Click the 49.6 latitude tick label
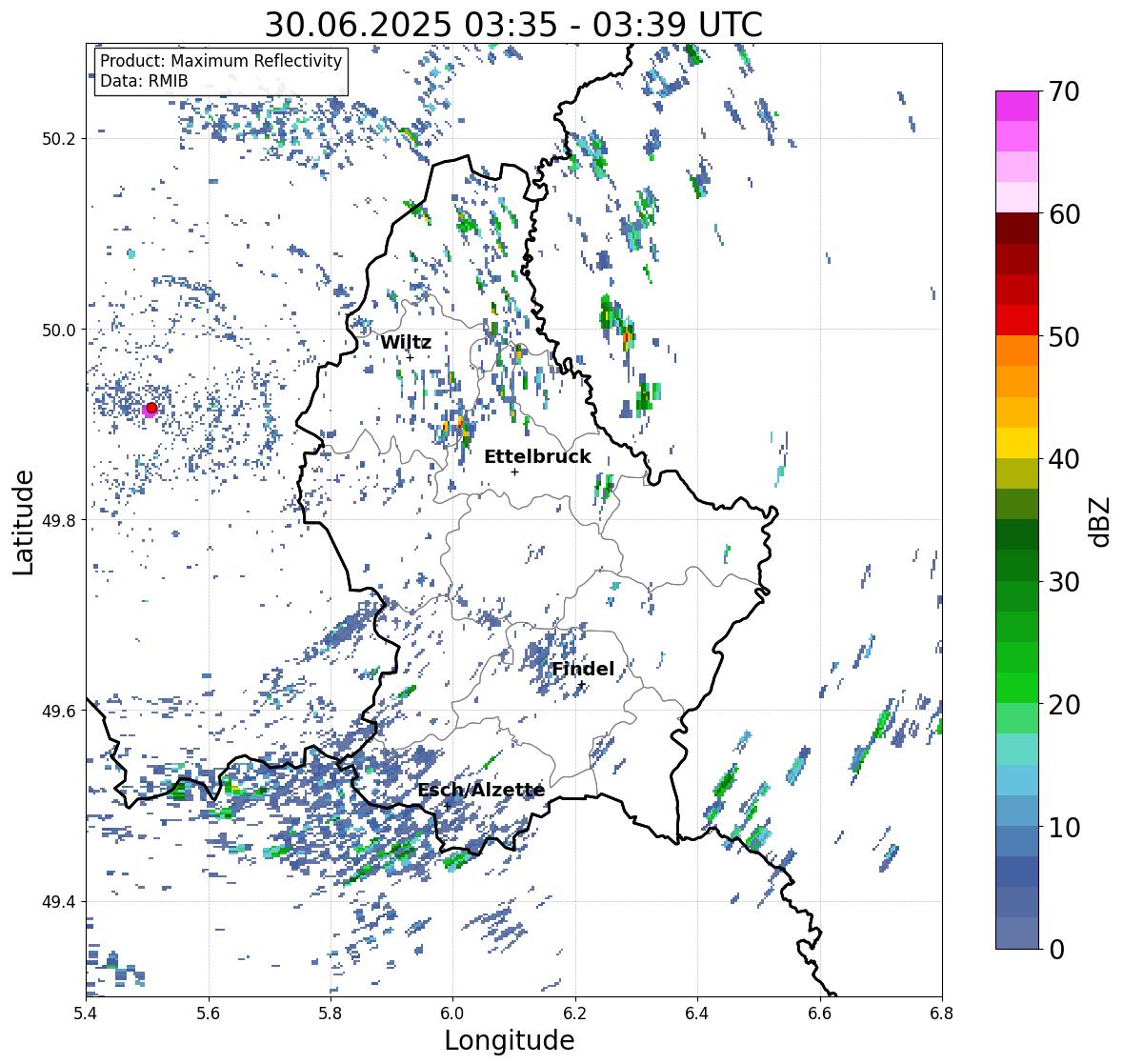 coord(58,711)
